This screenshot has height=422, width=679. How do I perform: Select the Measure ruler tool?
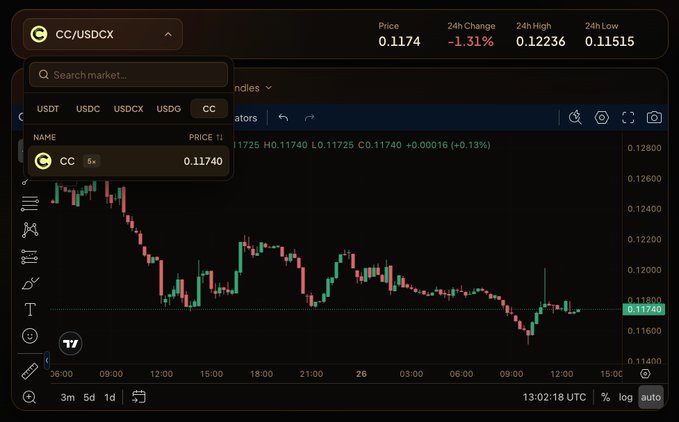click(x=29, y=371)
